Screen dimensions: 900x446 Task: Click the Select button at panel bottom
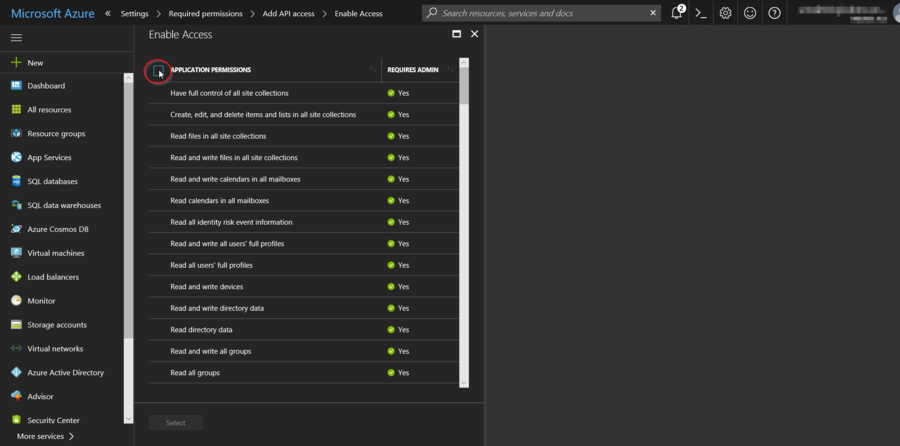(175, 423)
